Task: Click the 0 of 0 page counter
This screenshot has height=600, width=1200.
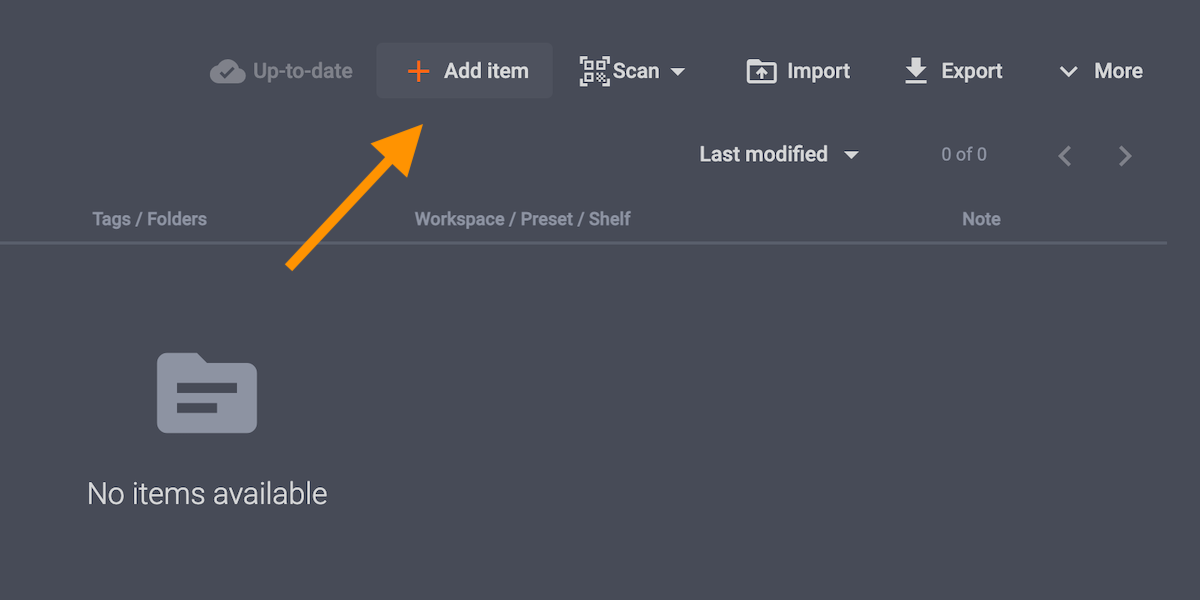Action: (964, 154)
